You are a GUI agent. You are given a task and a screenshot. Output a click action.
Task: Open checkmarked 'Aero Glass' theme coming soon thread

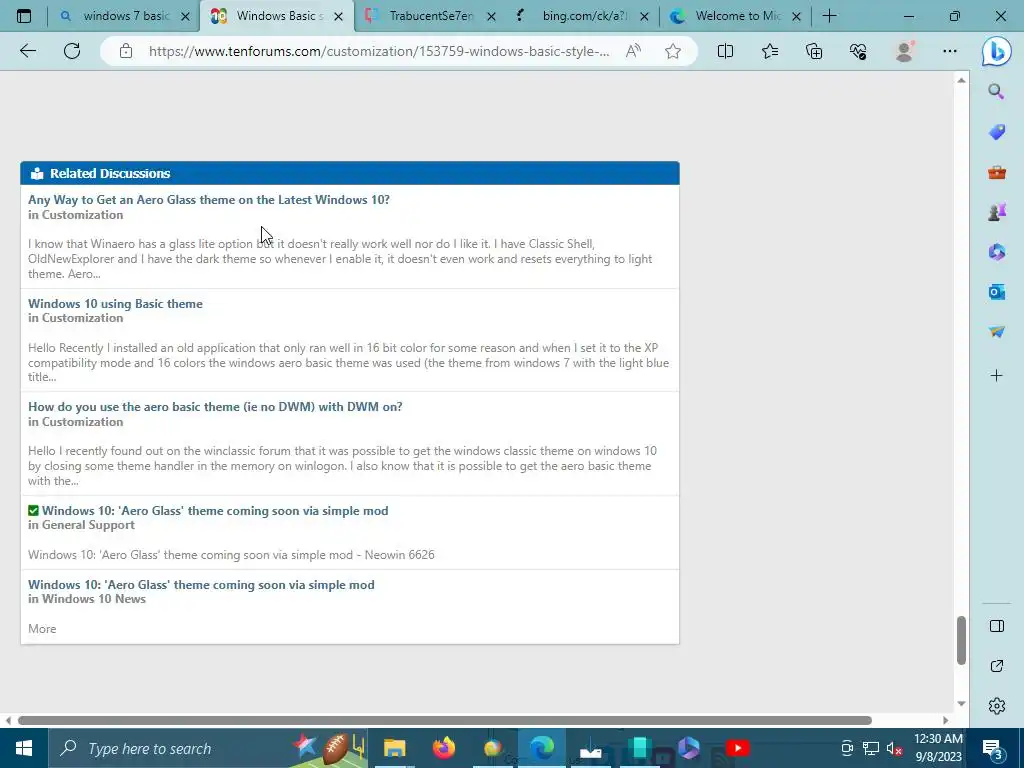pyautogui.click(x=215, y=511)
